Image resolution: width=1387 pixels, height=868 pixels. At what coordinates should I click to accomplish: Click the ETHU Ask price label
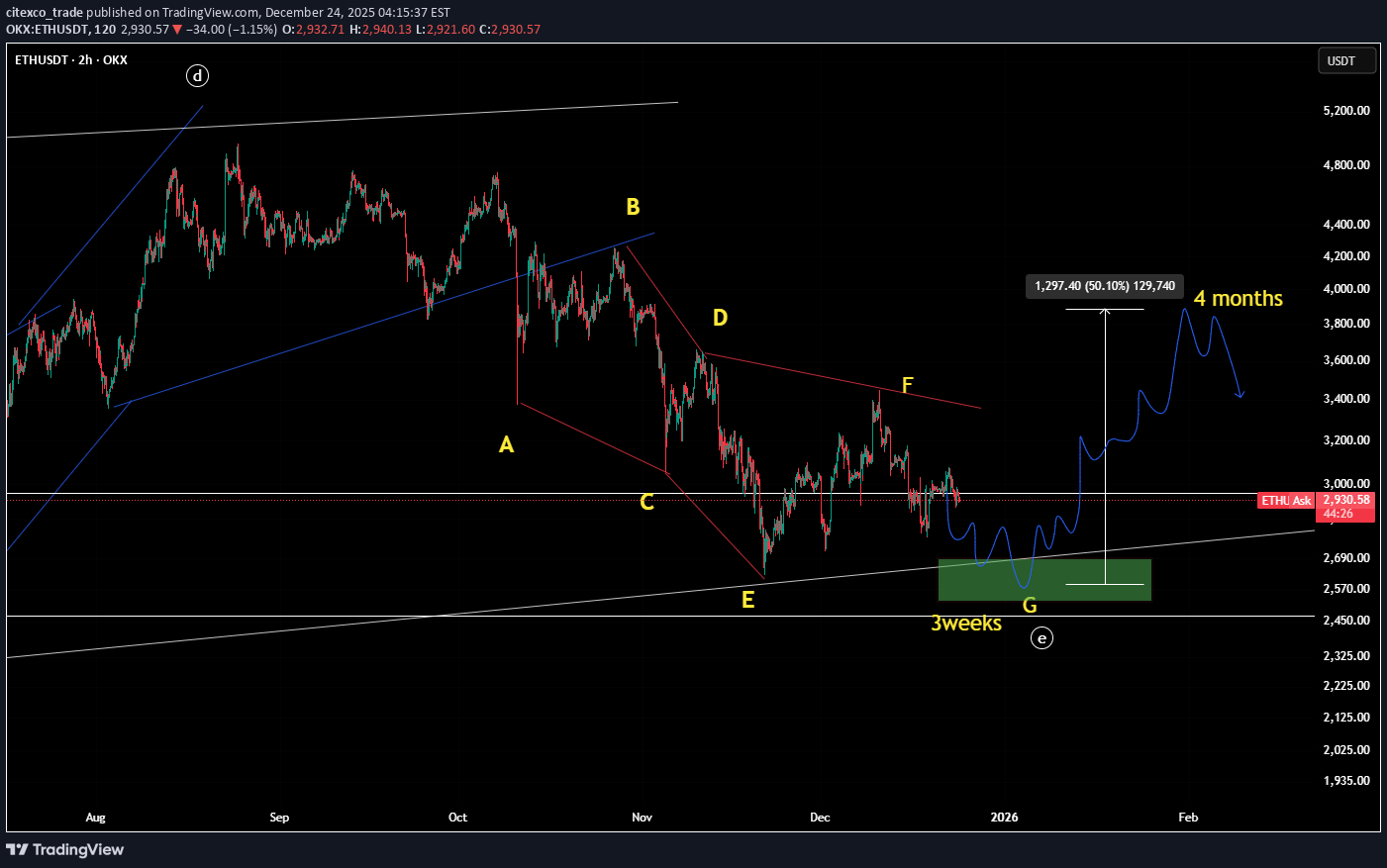pos(1285,501)
